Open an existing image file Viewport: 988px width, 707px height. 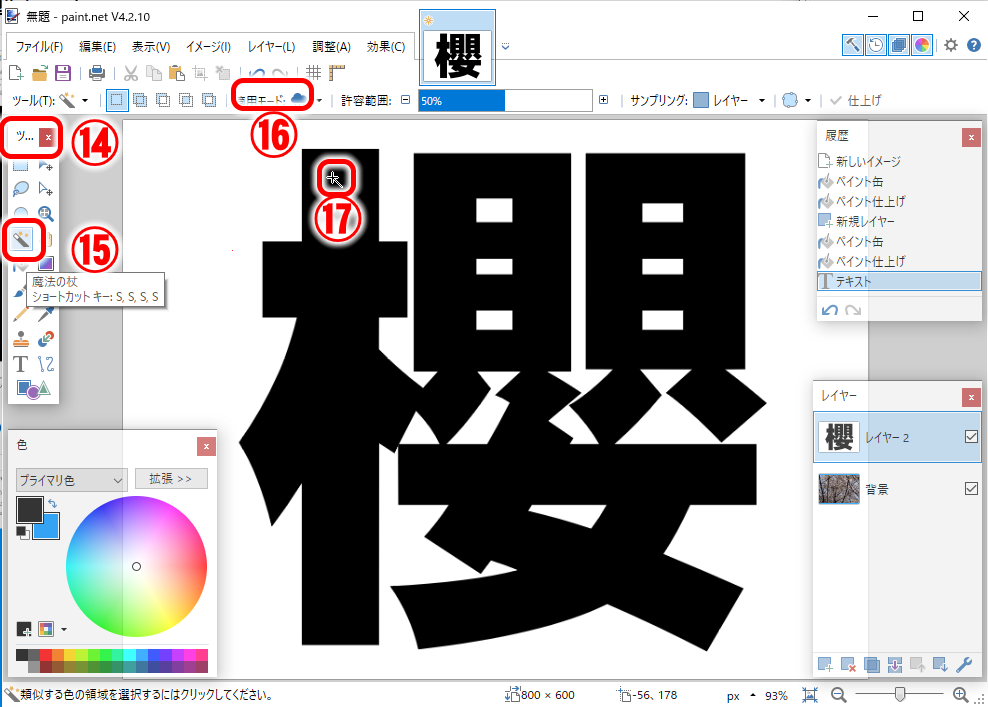pos(40,73)
